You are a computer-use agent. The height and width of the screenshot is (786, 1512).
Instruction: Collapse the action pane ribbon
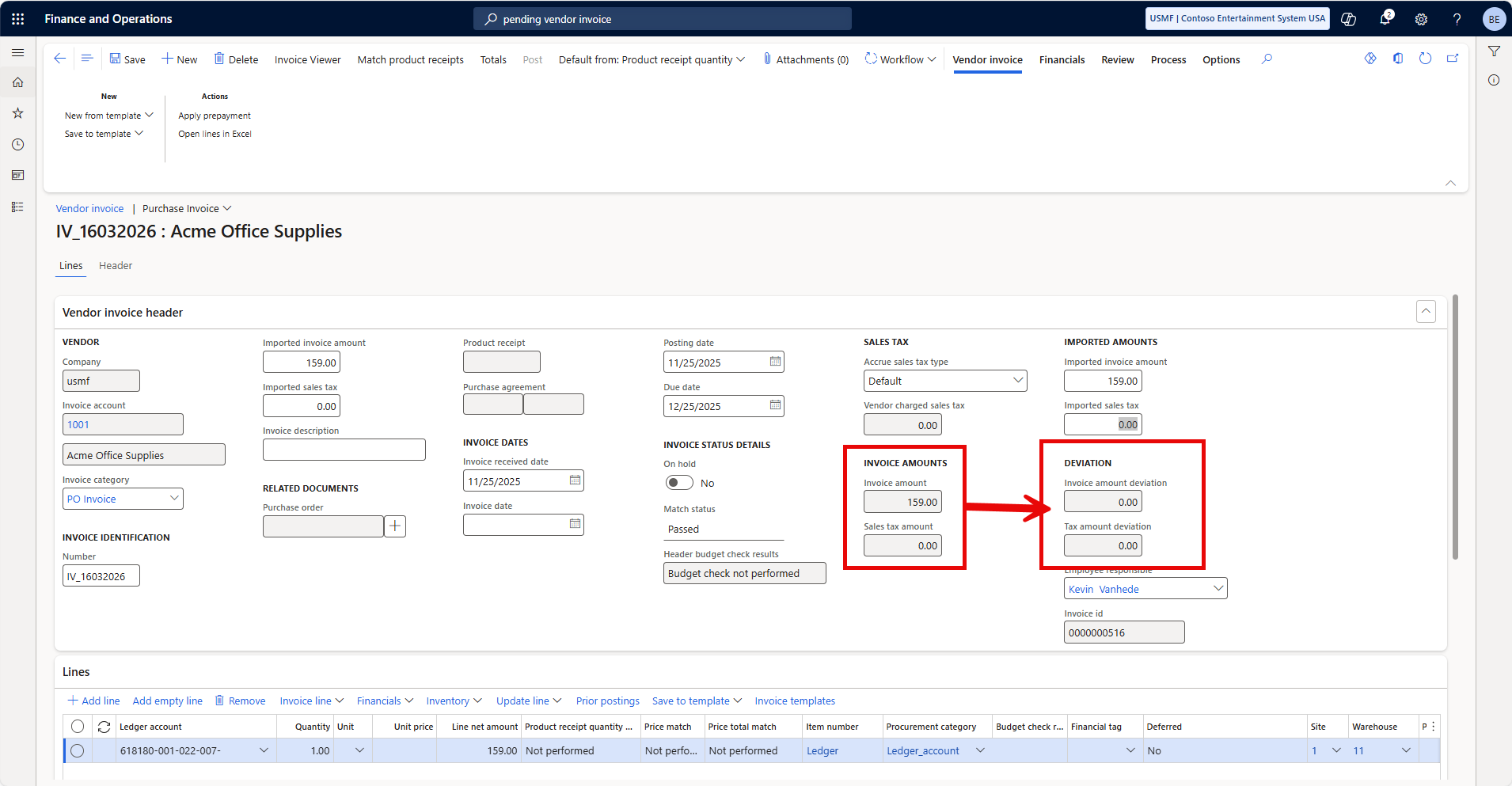tap(1450, 183)
